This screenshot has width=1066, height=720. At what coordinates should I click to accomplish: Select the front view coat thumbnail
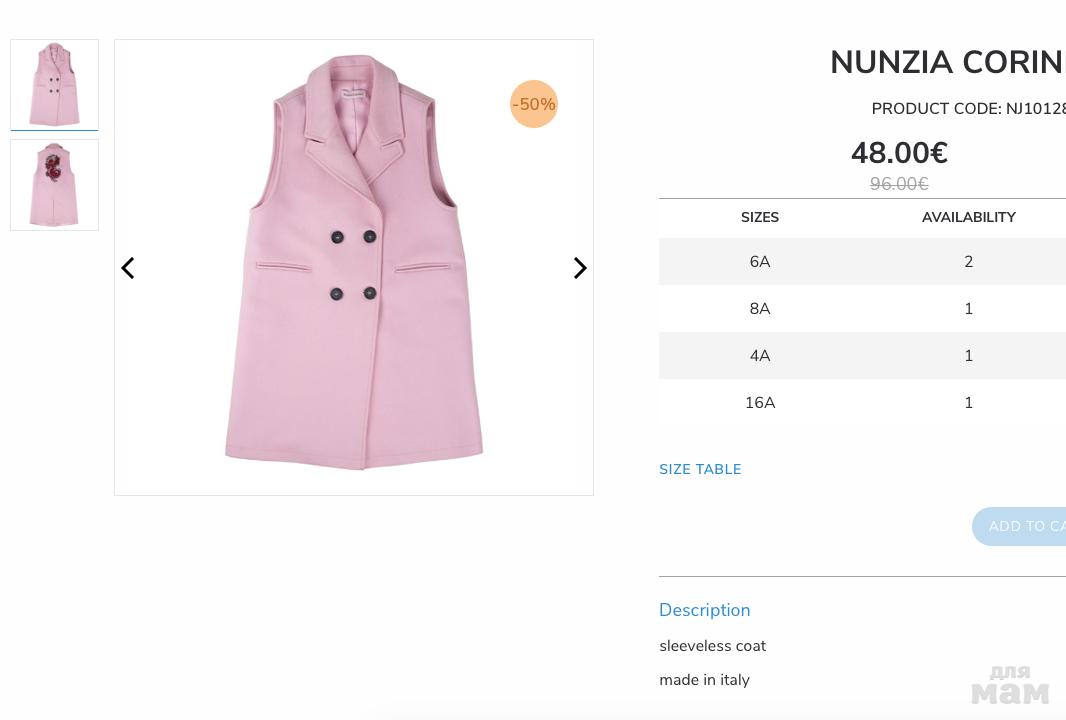(x=54, y=84)
